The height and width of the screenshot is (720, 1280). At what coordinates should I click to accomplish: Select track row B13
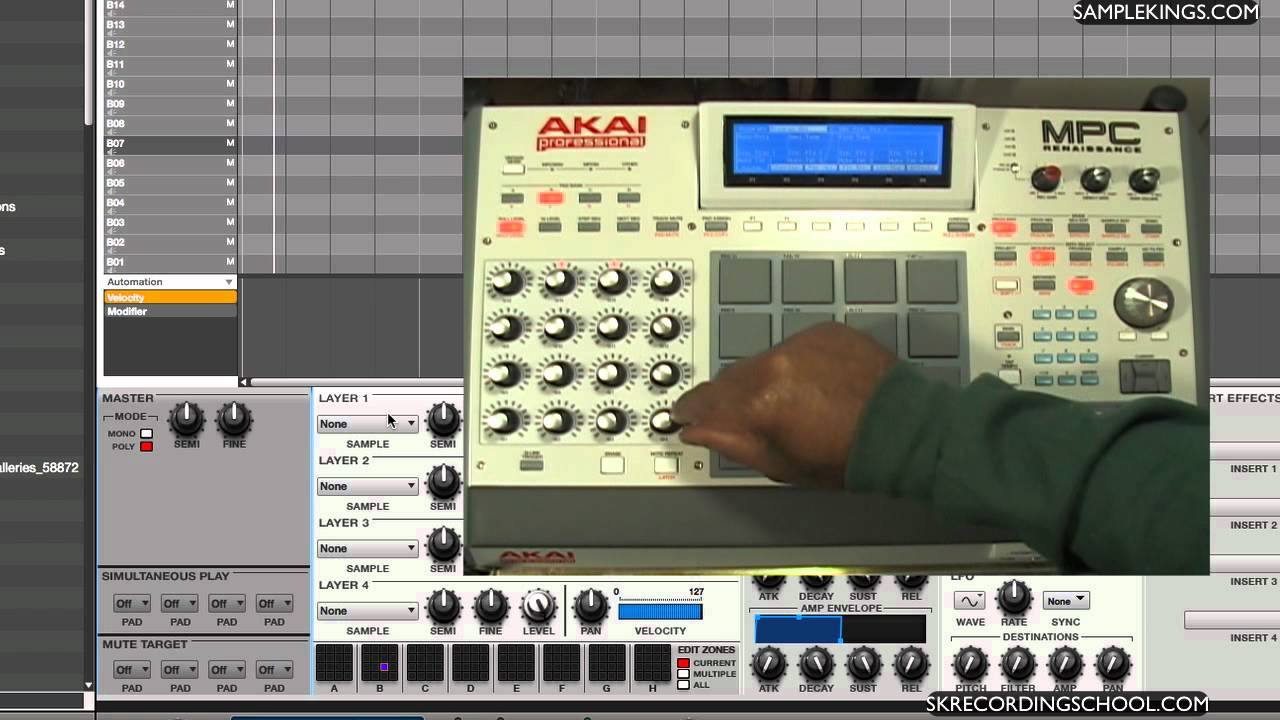pos(170,25)
